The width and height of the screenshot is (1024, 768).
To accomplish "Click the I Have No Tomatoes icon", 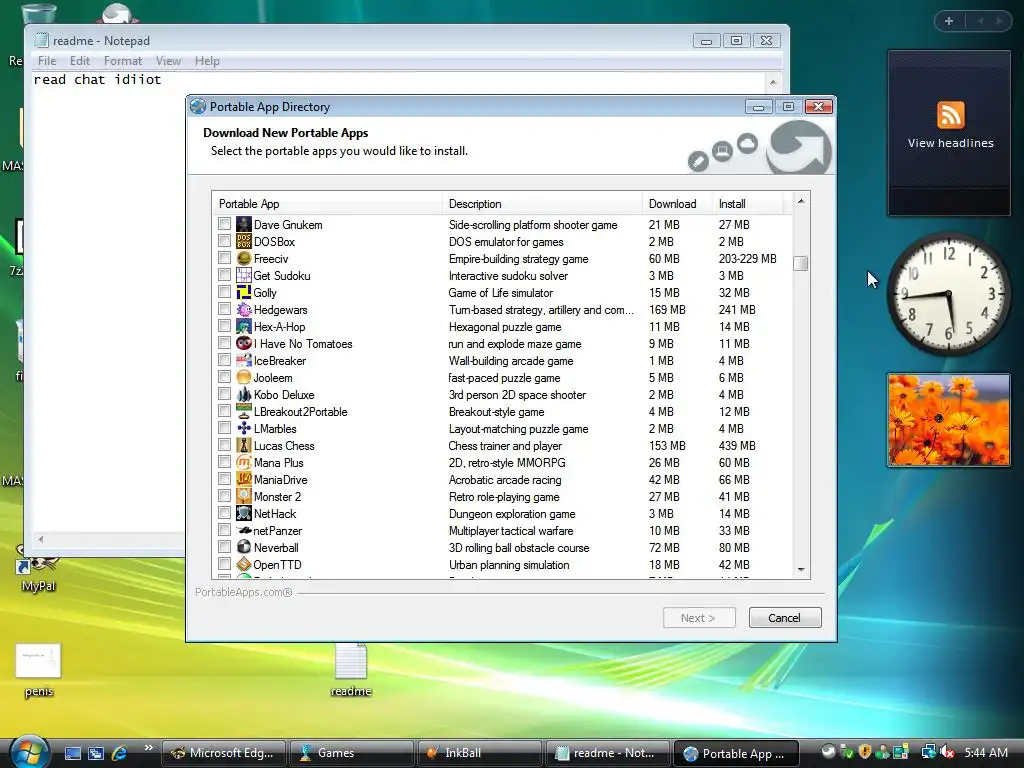I will click(x=244, y=344).
